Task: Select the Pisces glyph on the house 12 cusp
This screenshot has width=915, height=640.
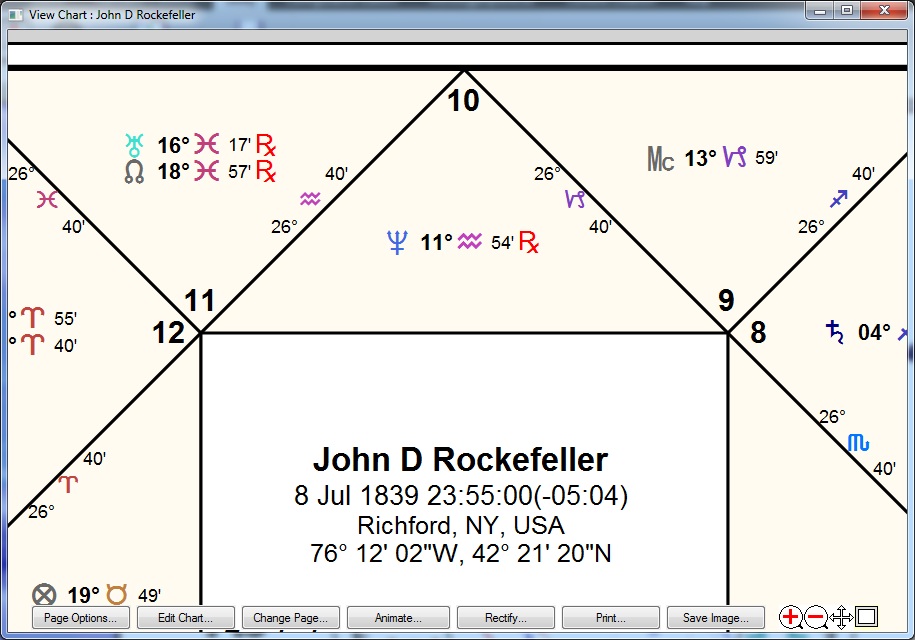Action: 47,200
